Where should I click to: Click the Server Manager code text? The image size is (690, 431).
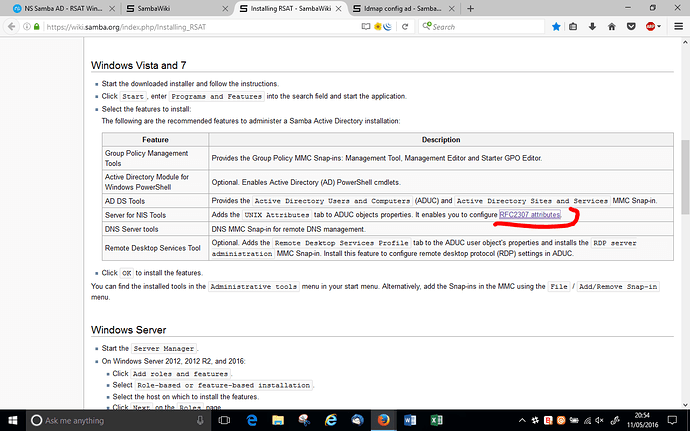pyautogui.click(x=164, y=348)
